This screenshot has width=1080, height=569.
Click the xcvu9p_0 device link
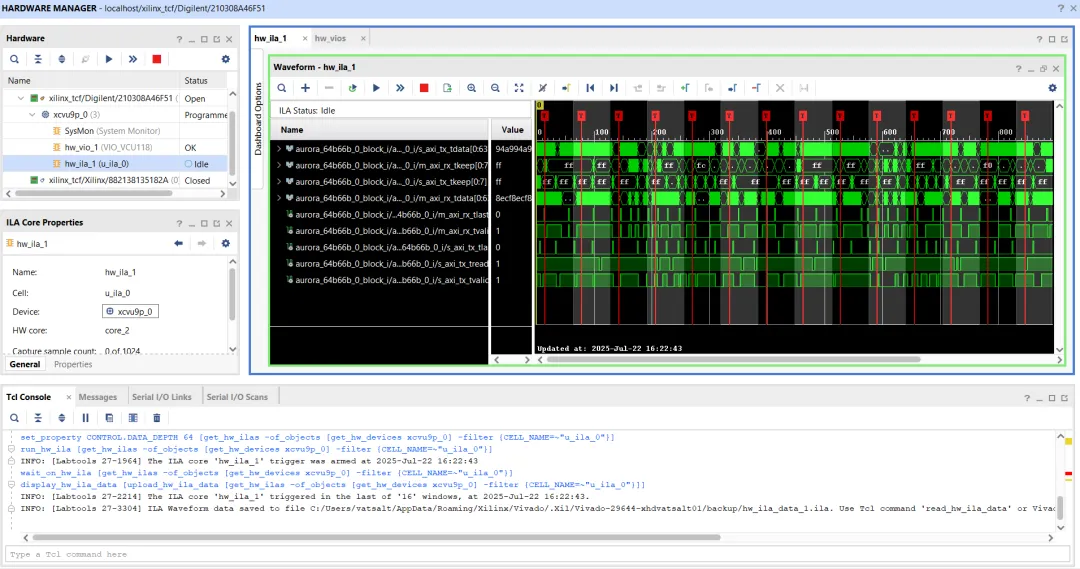pyautogui.click(x=135, y=312)
